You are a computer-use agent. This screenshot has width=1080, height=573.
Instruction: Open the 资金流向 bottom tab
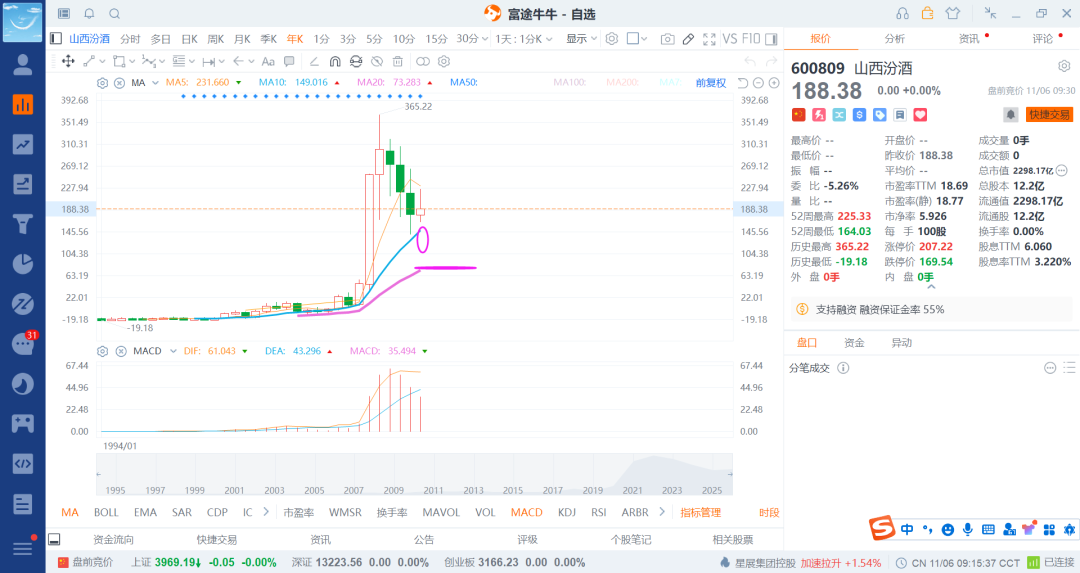pyautogui.click(x=114, y=539)
